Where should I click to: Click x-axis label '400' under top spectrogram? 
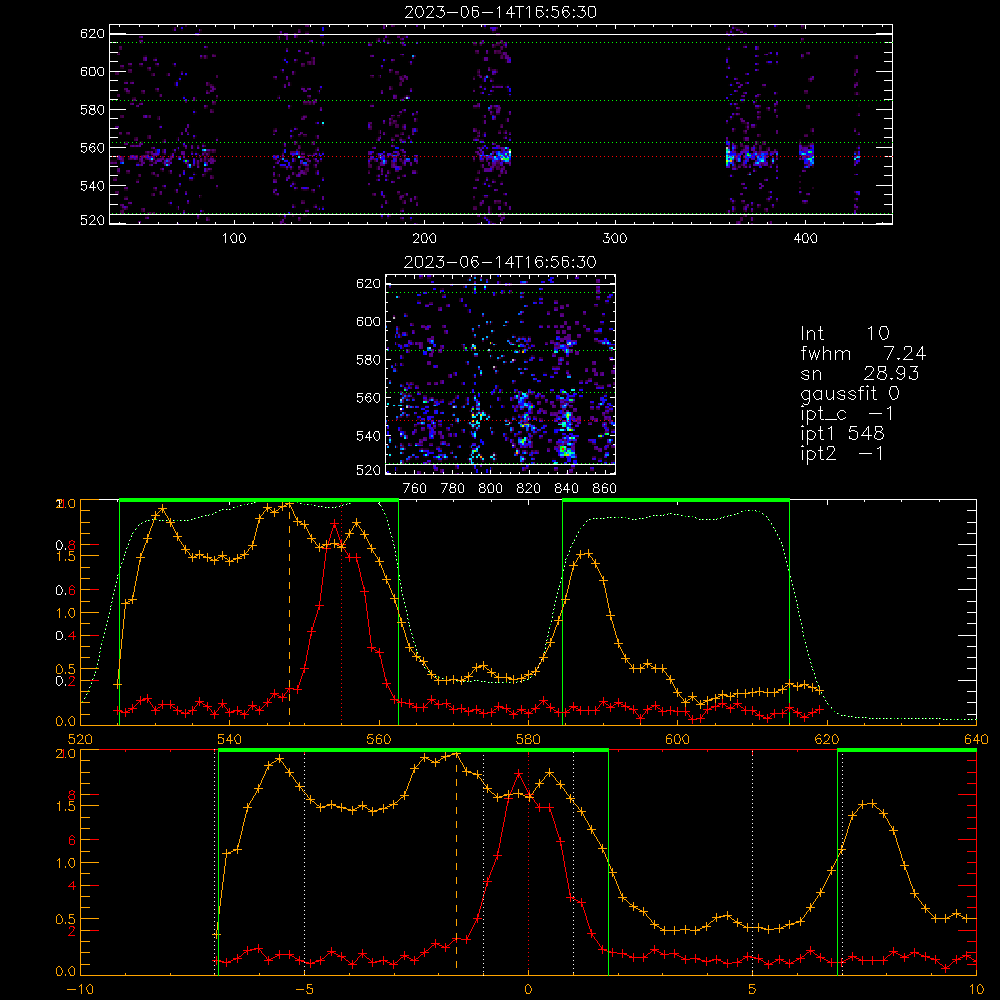click(805, 239)
